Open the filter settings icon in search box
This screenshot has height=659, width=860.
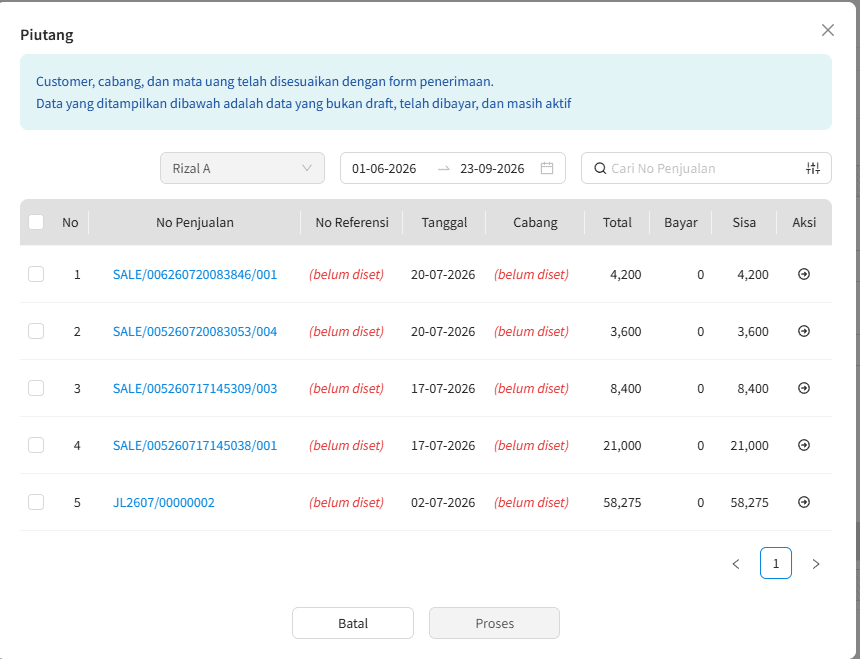813,168
